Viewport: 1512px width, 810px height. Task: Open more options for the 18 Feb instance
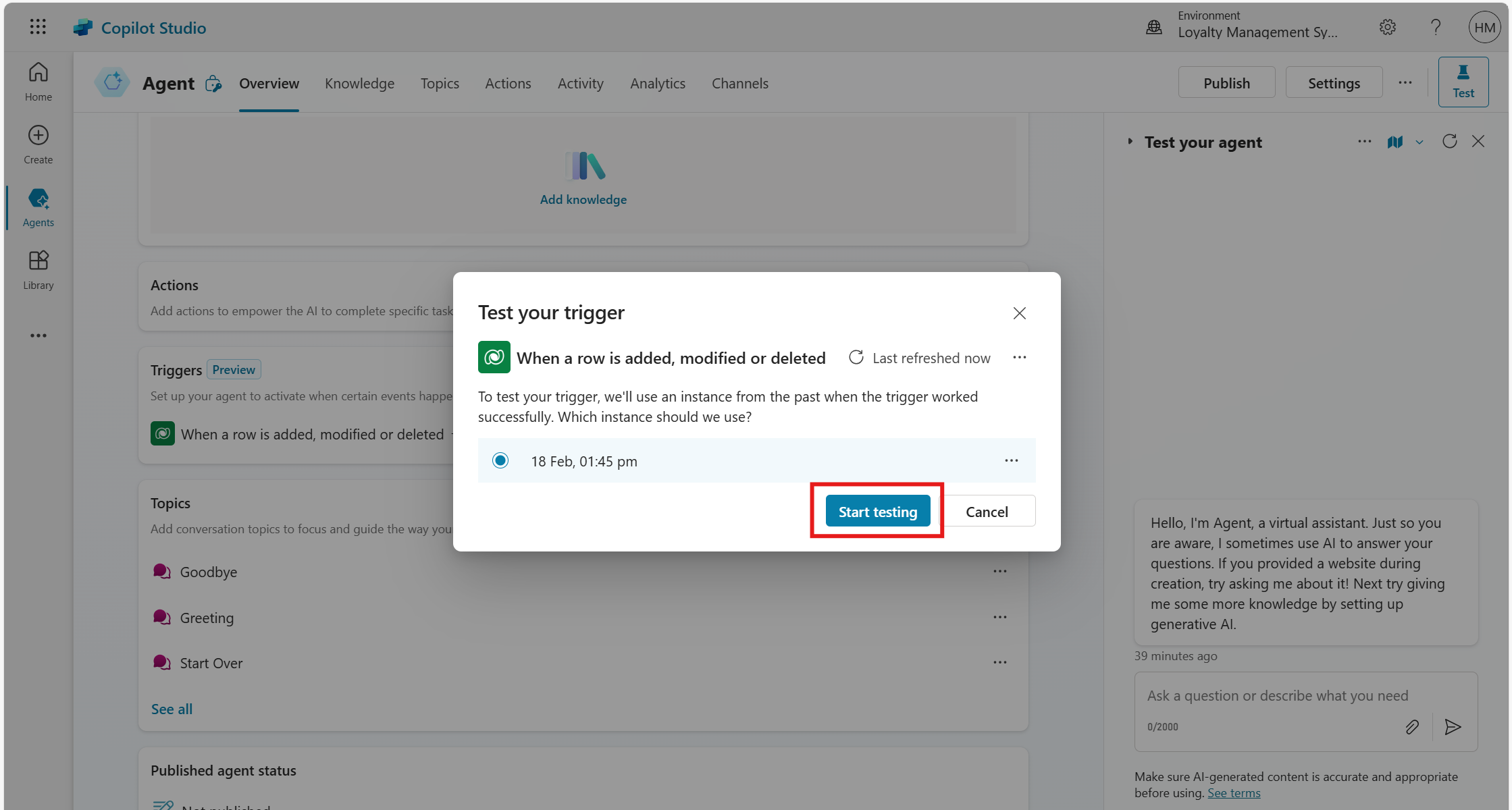point(1011,460)
